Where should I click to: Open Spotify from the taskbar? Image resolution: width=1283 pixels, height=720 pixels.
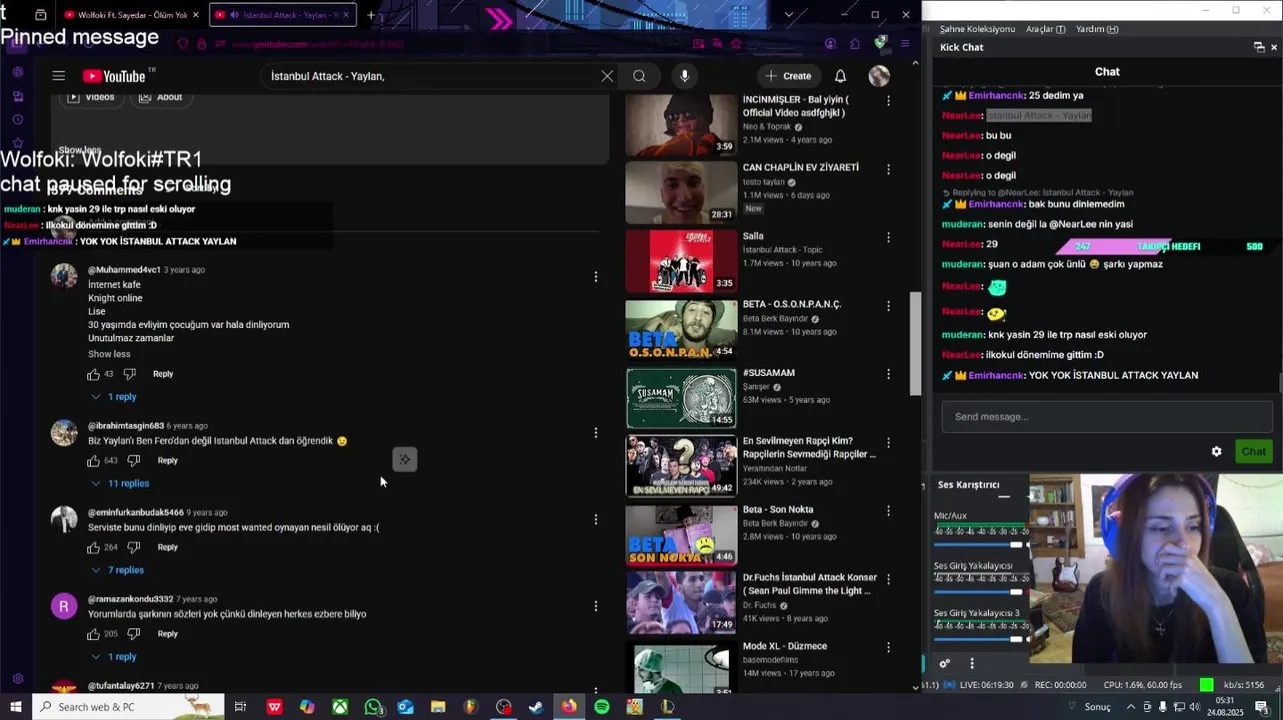[x=602, y=707]
